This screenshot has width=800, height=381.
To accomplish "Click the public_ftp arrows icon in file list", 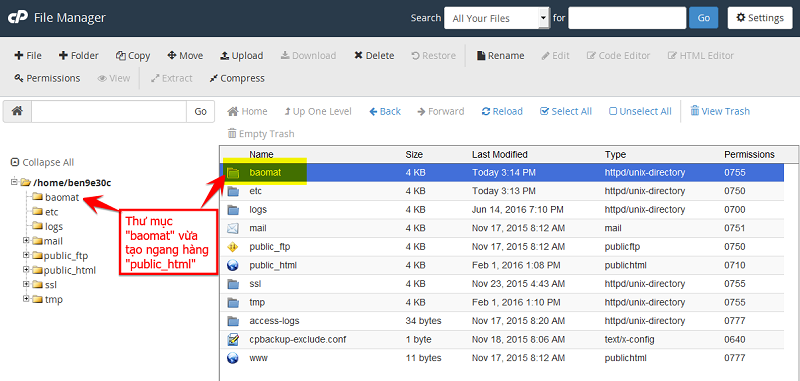I will click(233, 247).
